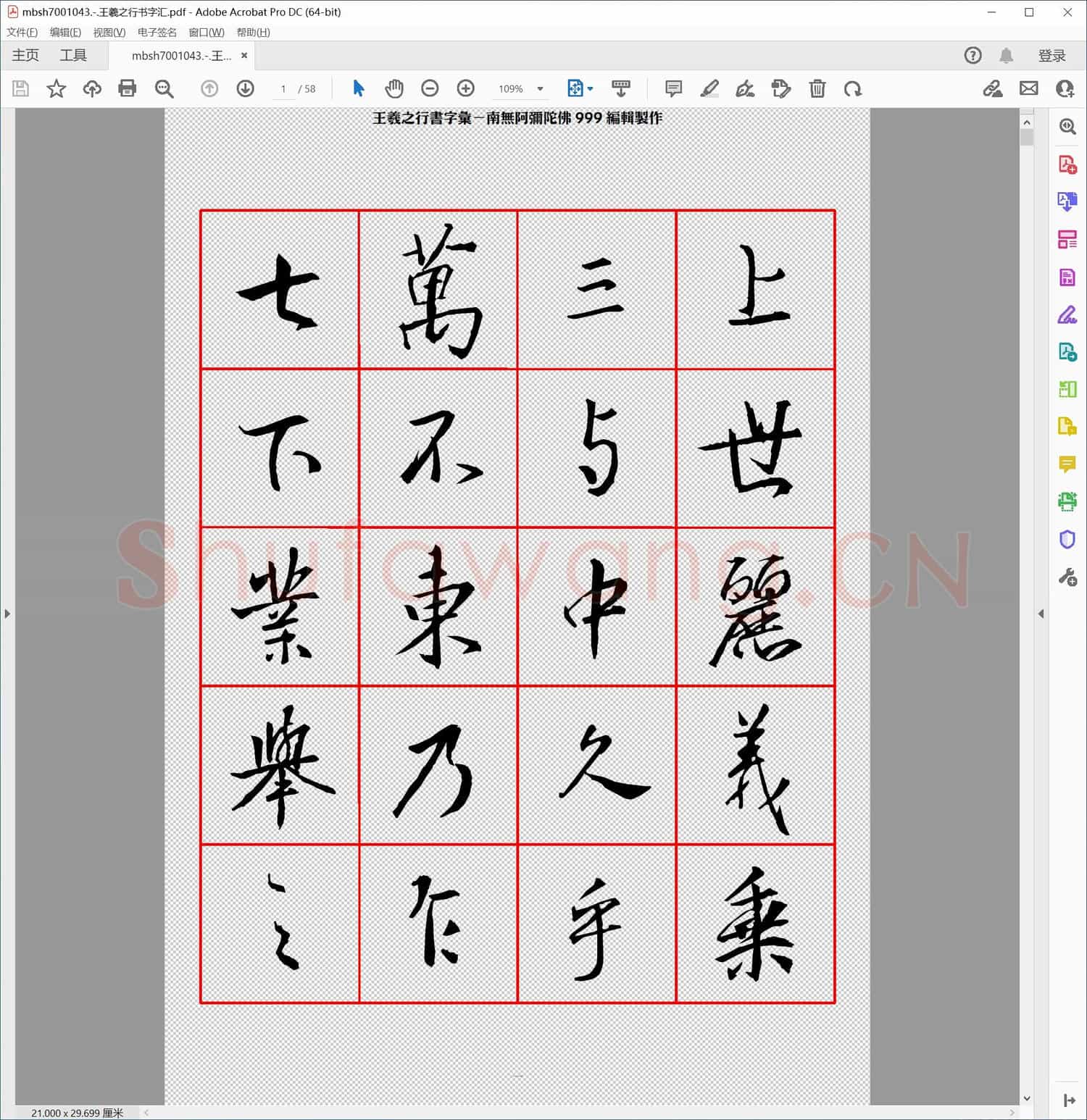Save the PDF using the disk icon
Image resolution: width=1087 pixels, height=1120 pixels.
[x=20, y=88]
